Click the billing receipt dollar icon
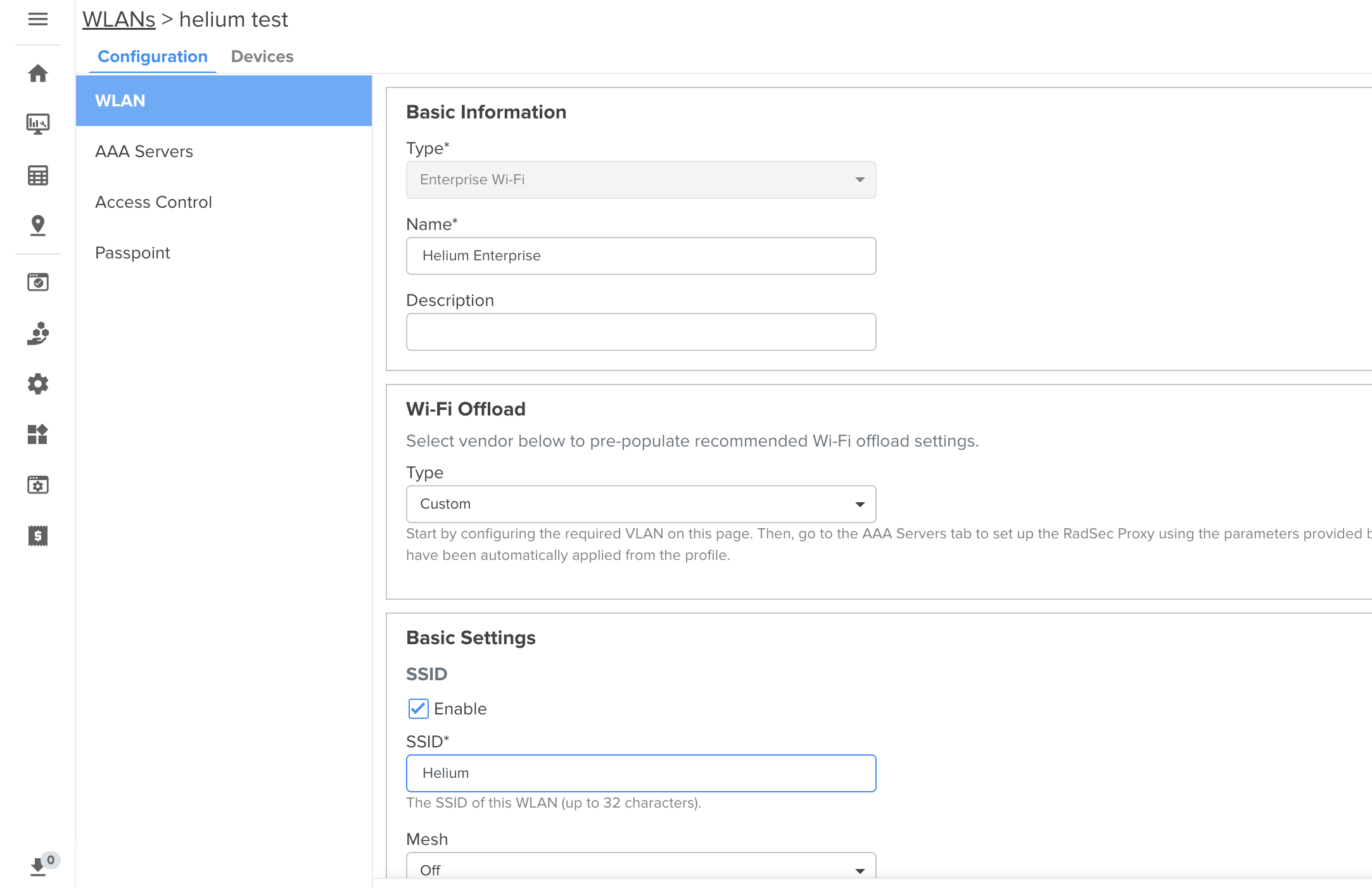Viewport: 1372px width, 888px height. 38,536
